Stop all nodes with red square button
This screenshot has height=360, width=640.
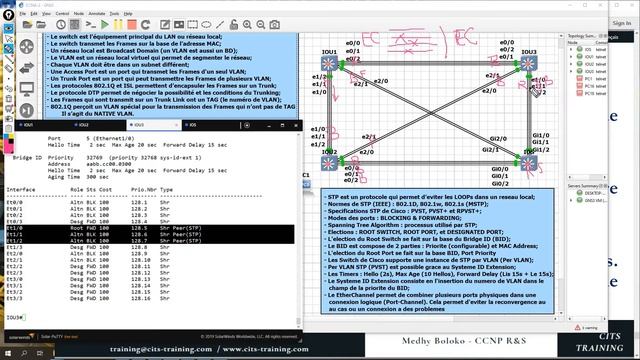[131, 25]
